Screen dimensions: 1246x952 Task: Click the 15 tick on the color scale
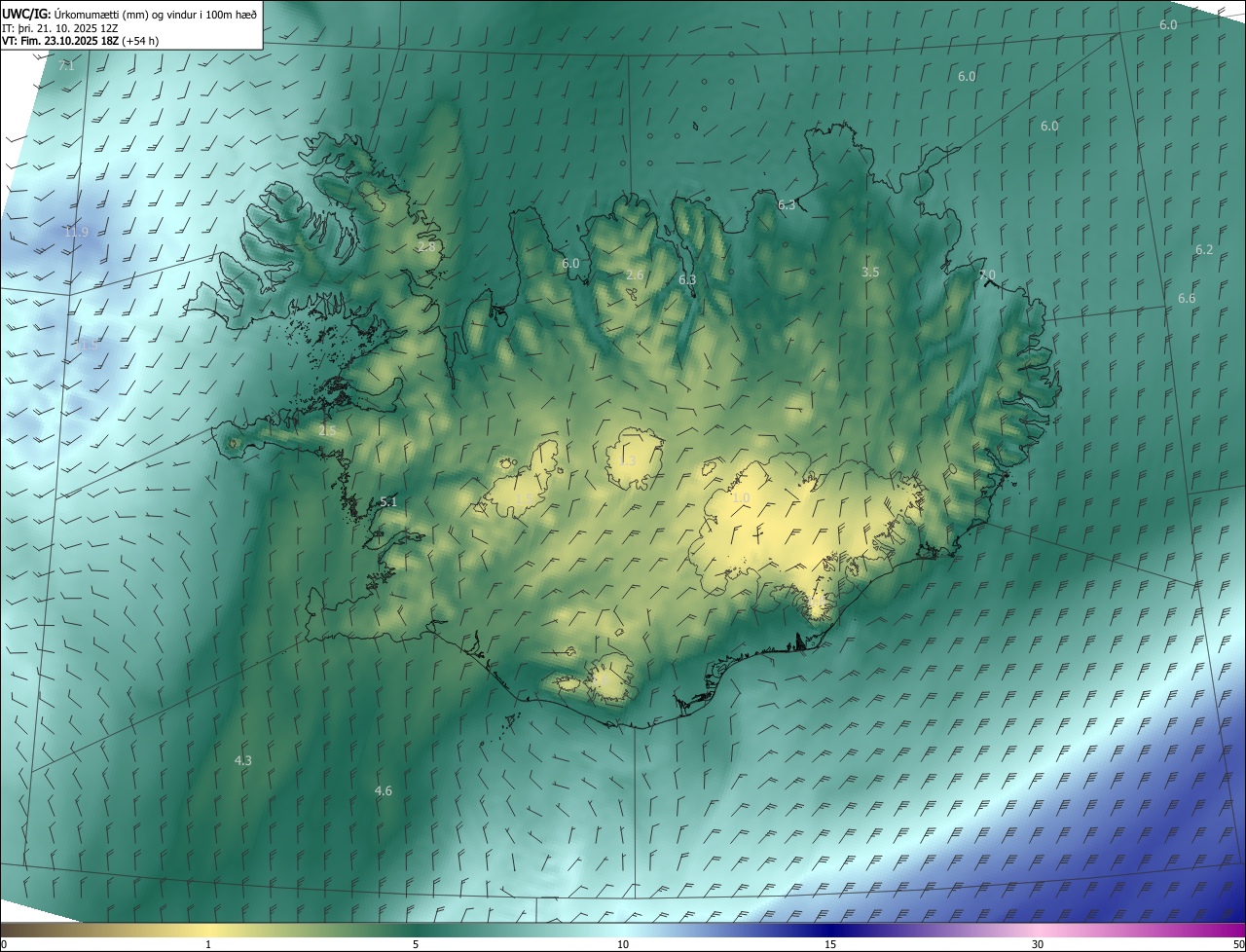(x=830, y=944)
